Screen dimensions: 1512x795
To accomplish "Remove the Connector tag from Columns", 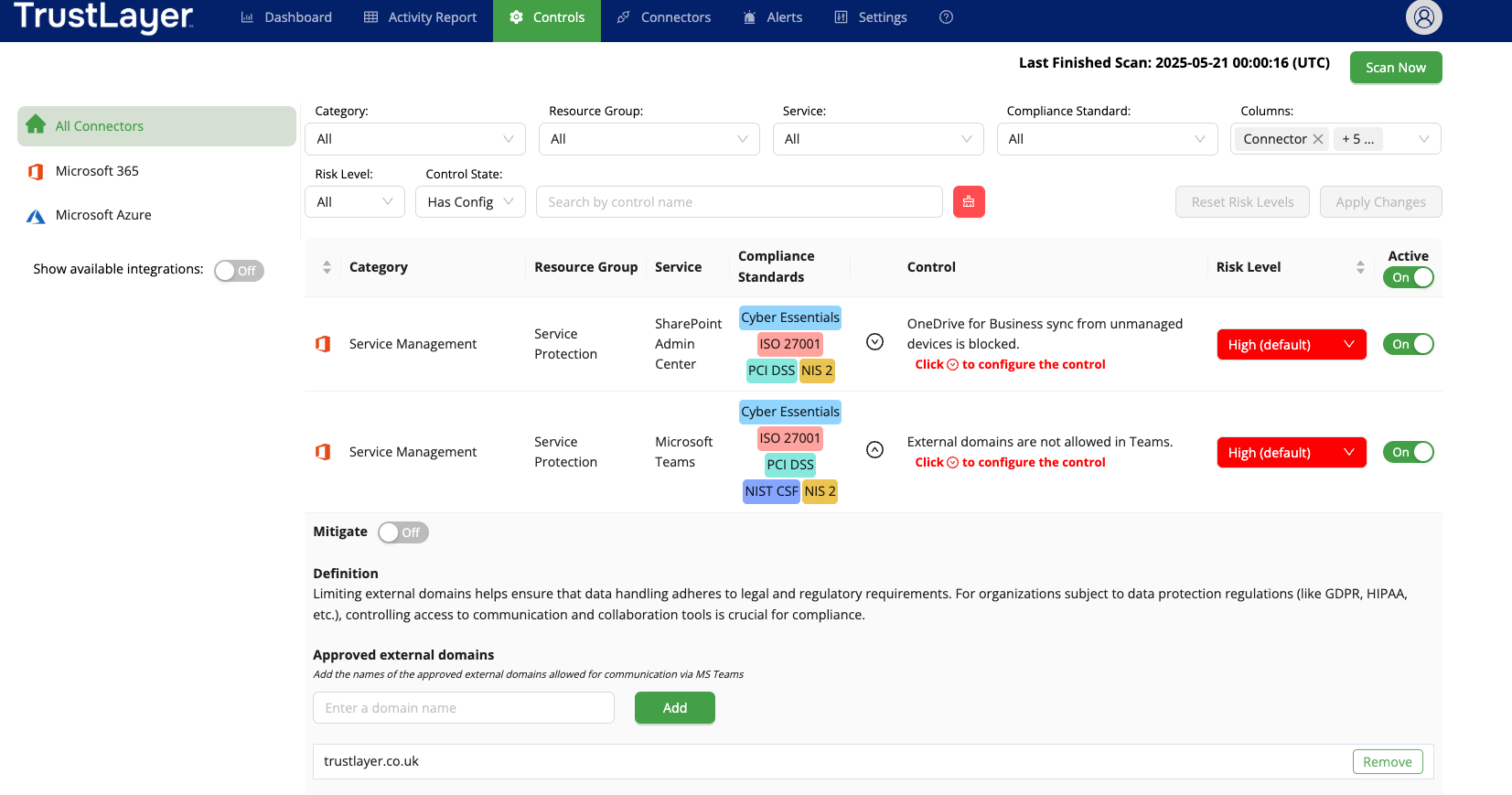I will 1318,139.
